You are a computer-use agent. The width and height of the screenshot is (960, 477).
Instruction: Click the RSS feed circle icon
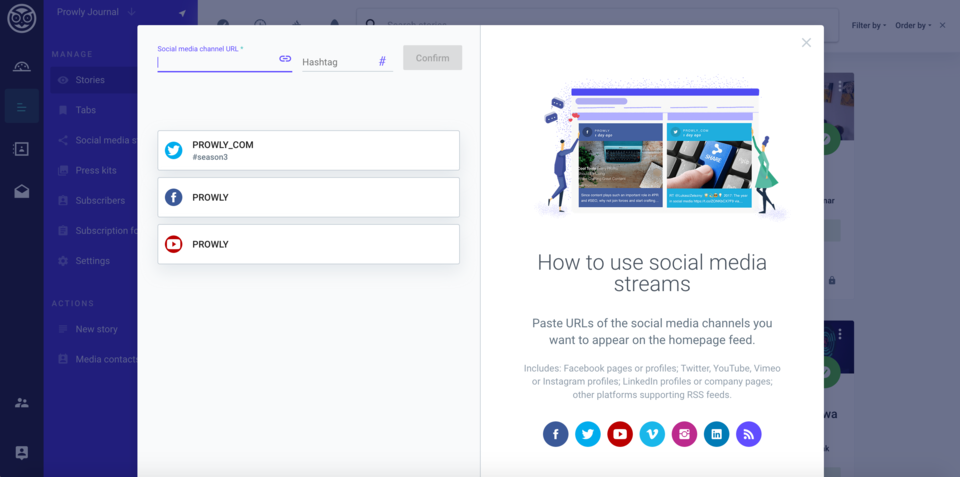click(x=749, y=434)
